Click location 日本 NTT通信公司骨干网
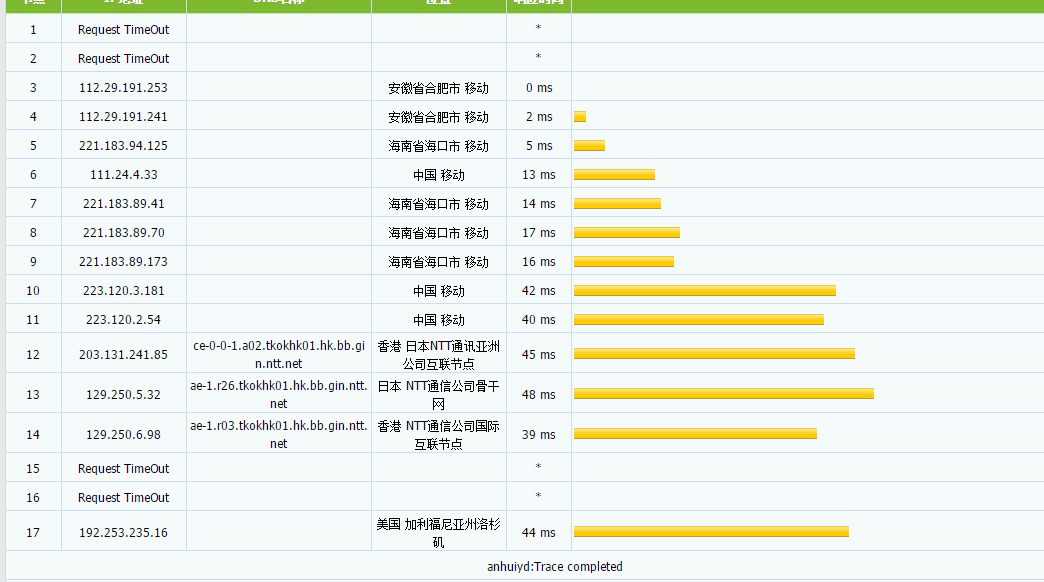Screen dimensions: 1044x582 click(438, 395)
